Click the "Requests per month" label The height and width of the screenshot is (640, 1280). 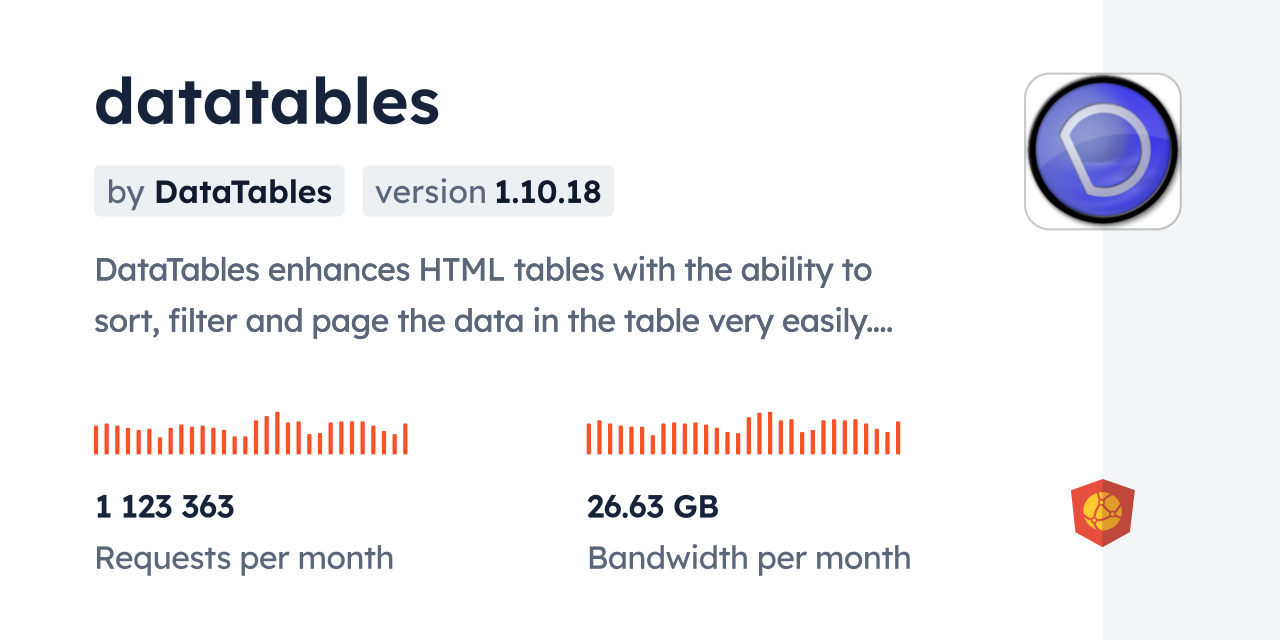[244, 558]
